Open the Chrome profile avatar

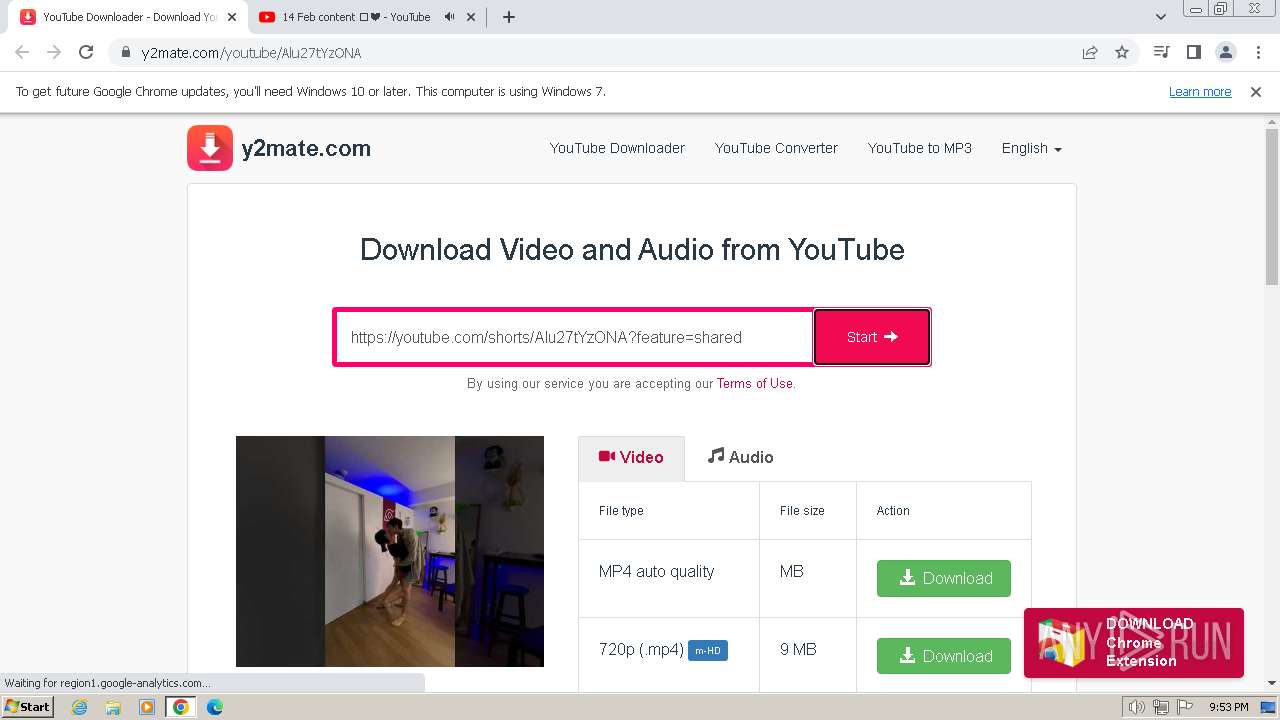click(1225, 52)
